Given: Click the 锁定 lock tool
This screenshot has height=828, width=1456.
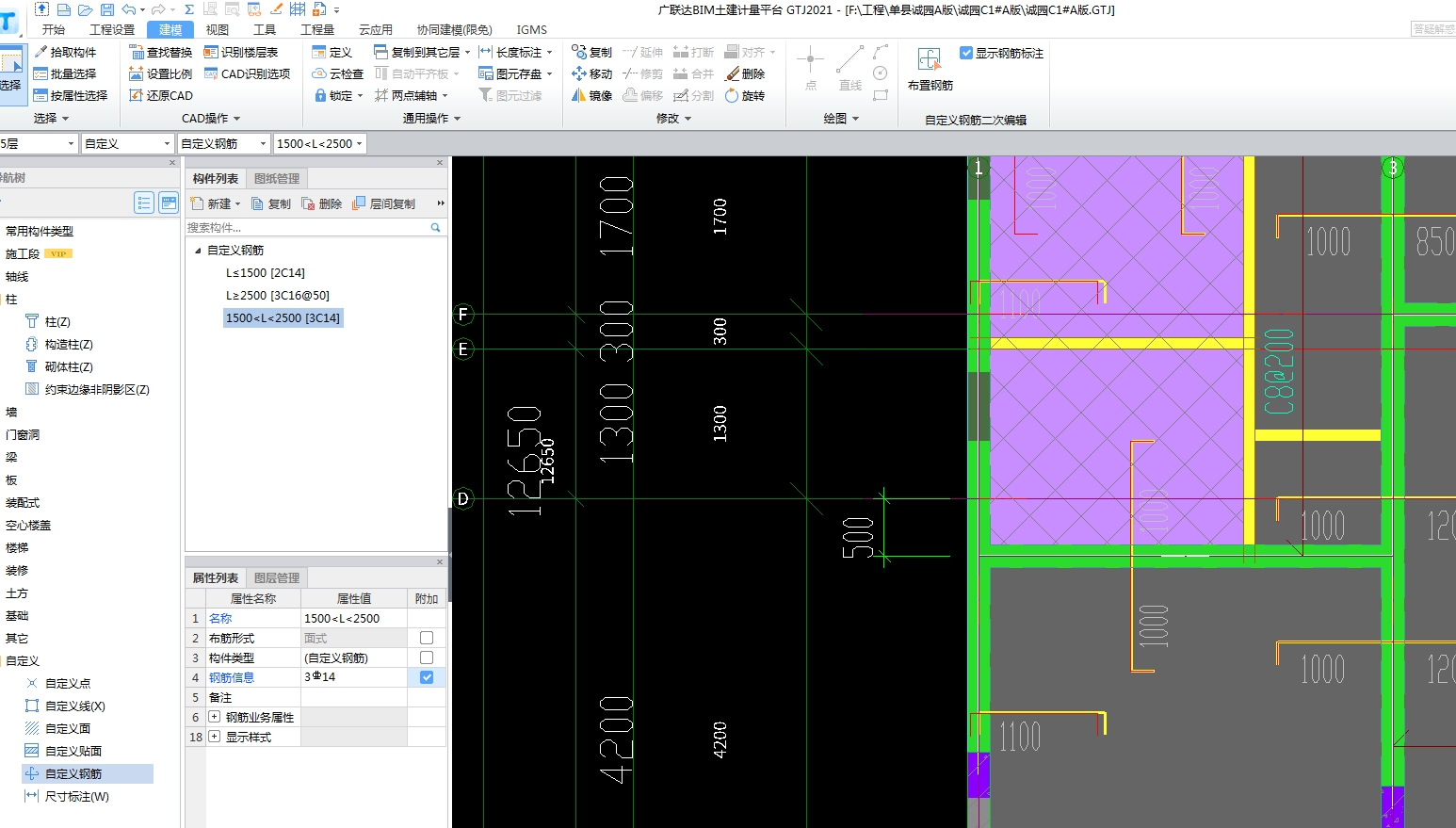Looking at the screenshot, I should click(337, 95).
